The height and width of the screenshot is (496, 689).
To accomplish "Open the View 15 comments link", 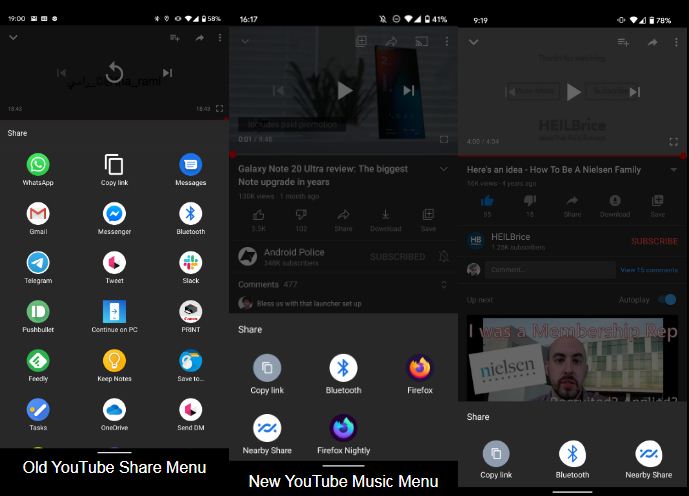I will pos(648,270).
